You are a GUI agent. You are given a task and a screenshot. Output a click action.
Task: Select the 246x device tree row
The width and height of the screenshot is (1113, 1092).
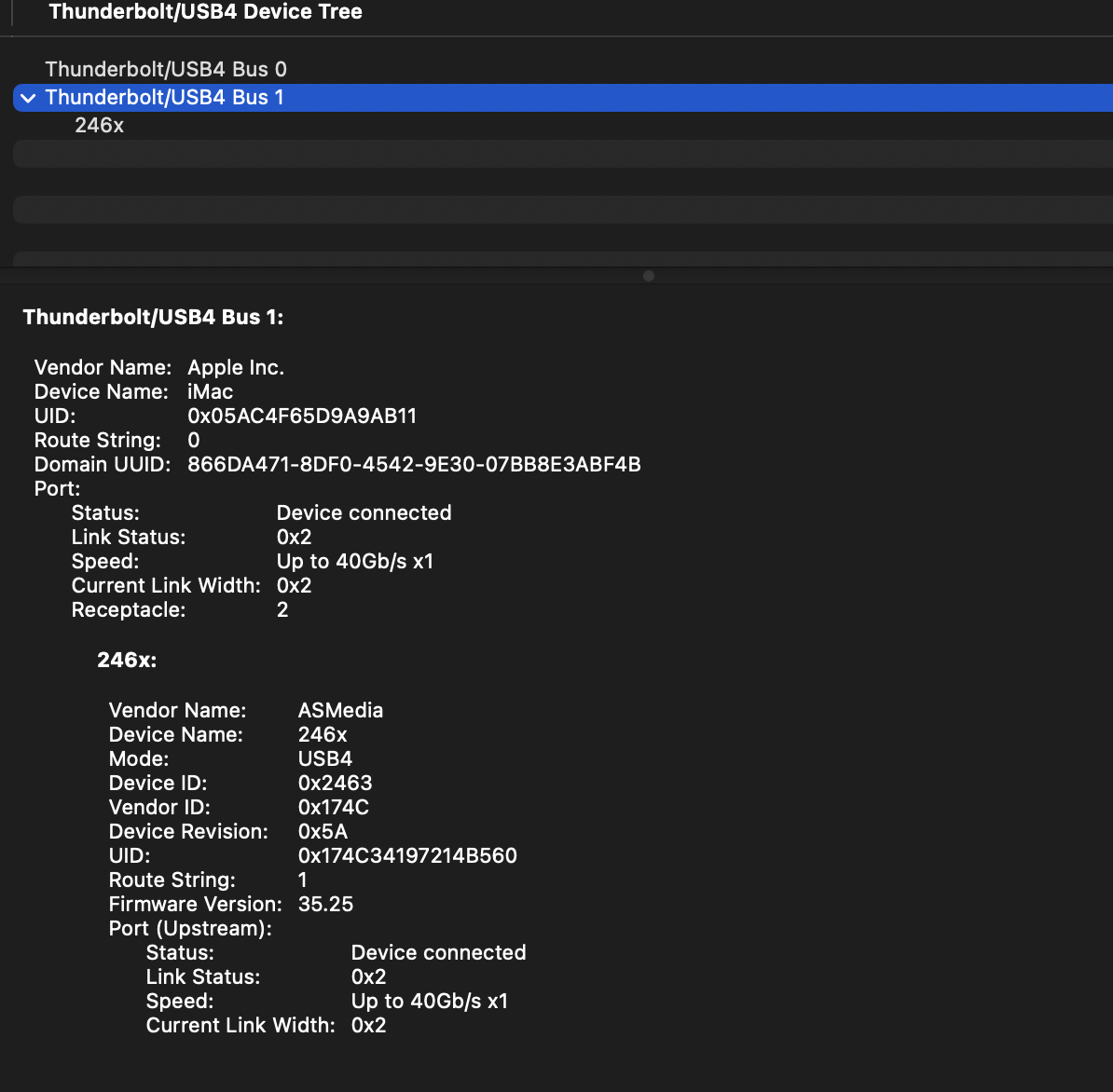[563, 126]
